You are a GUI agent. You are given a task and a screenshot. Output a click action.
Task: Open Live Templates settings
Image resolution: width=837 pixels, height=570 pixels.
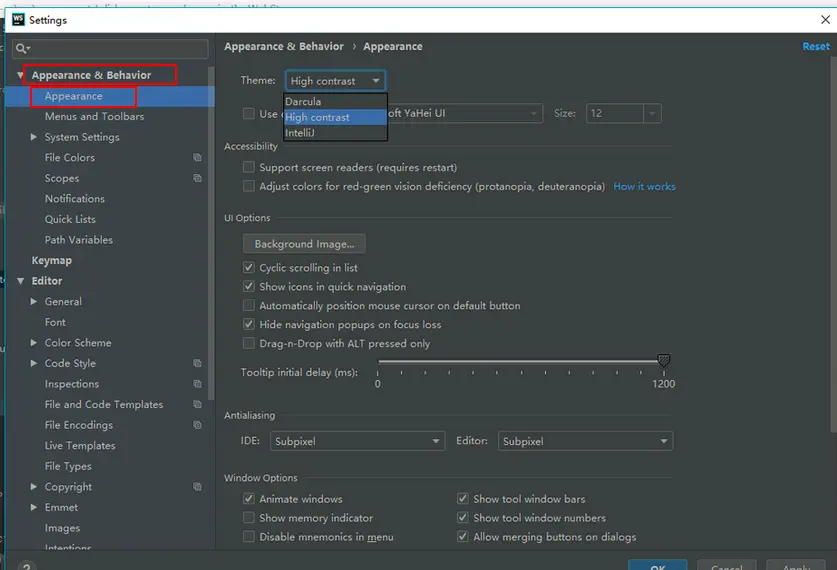pos(80,446)
